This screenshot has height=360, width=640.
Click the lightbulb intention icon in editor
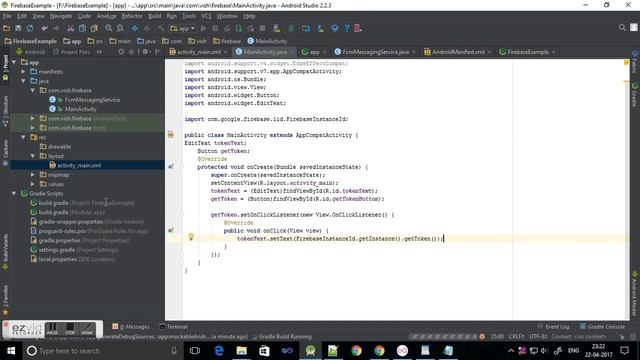click(x=191, y=237)
